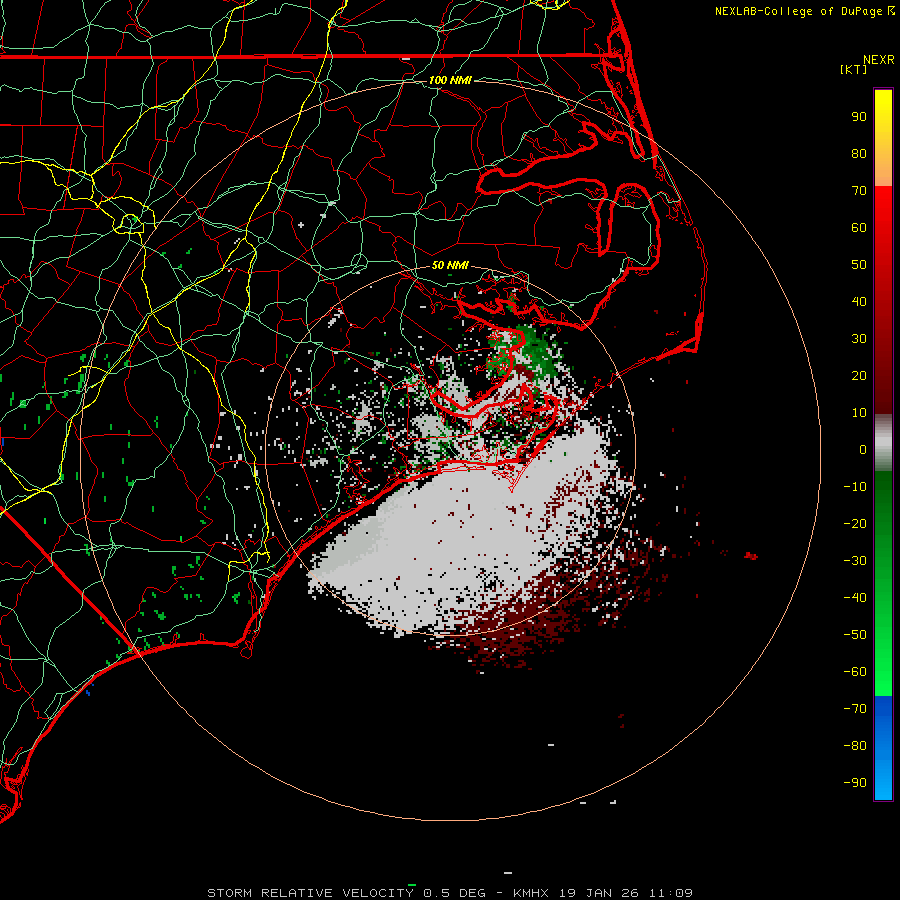Click the -90 value on velocity scale
This screenshot has width=900, height=900.
pyautogui.click(x=855, y=783)
